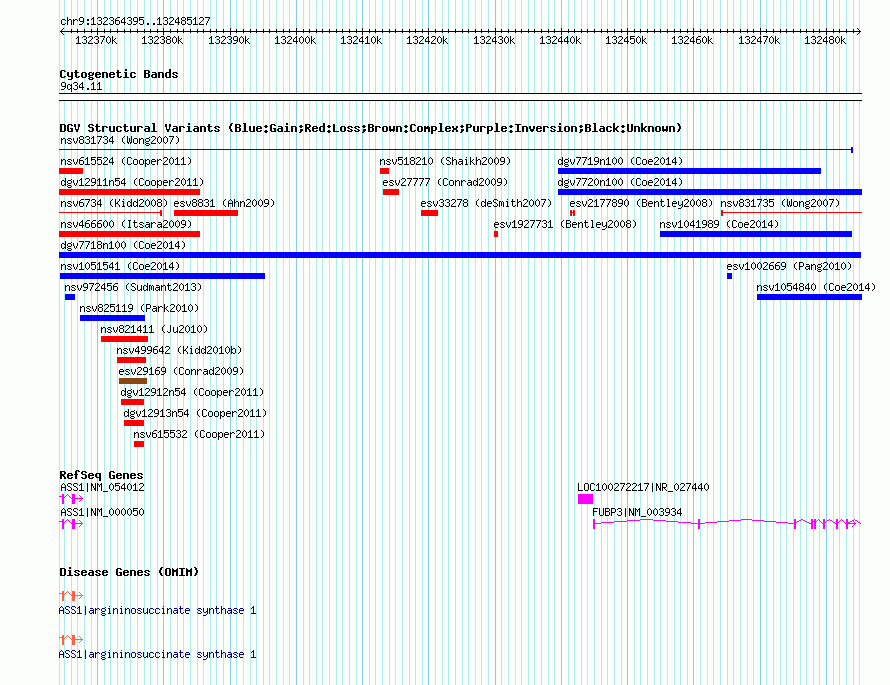Open dgv7719n100 (Coe2014) variant label
Image resolution: width=890 pixels, height=685 pixels.
pos(620,161)
